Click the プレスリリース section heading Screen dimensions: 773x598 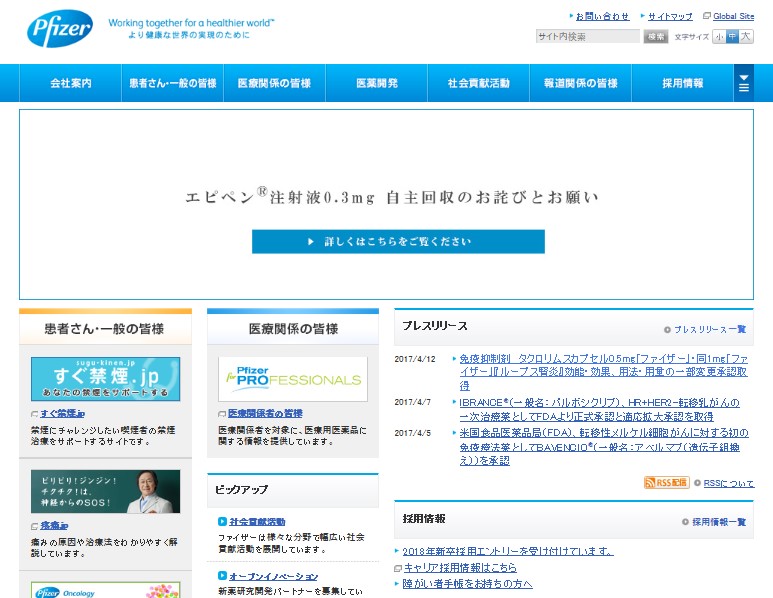pos(435,326)
